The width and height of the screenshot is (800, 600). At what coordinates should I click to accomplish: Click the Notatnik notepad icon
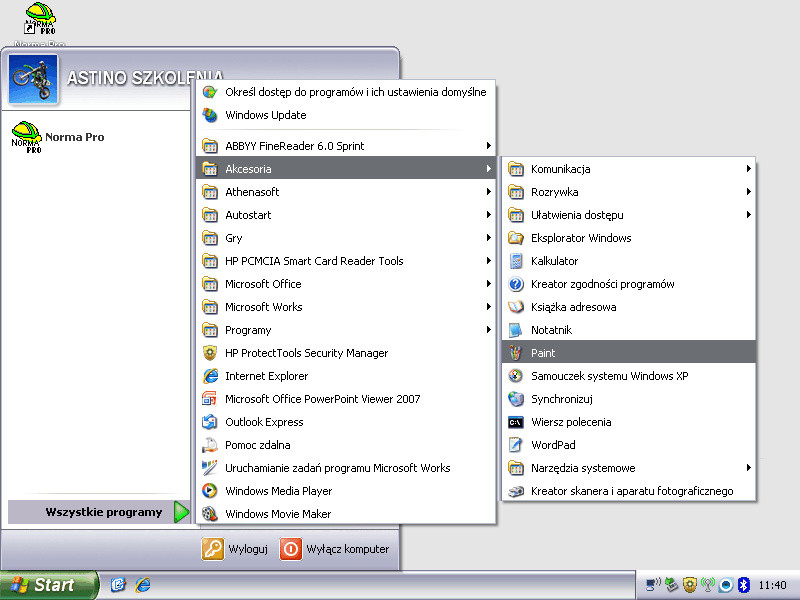click(x=516, y=330)
